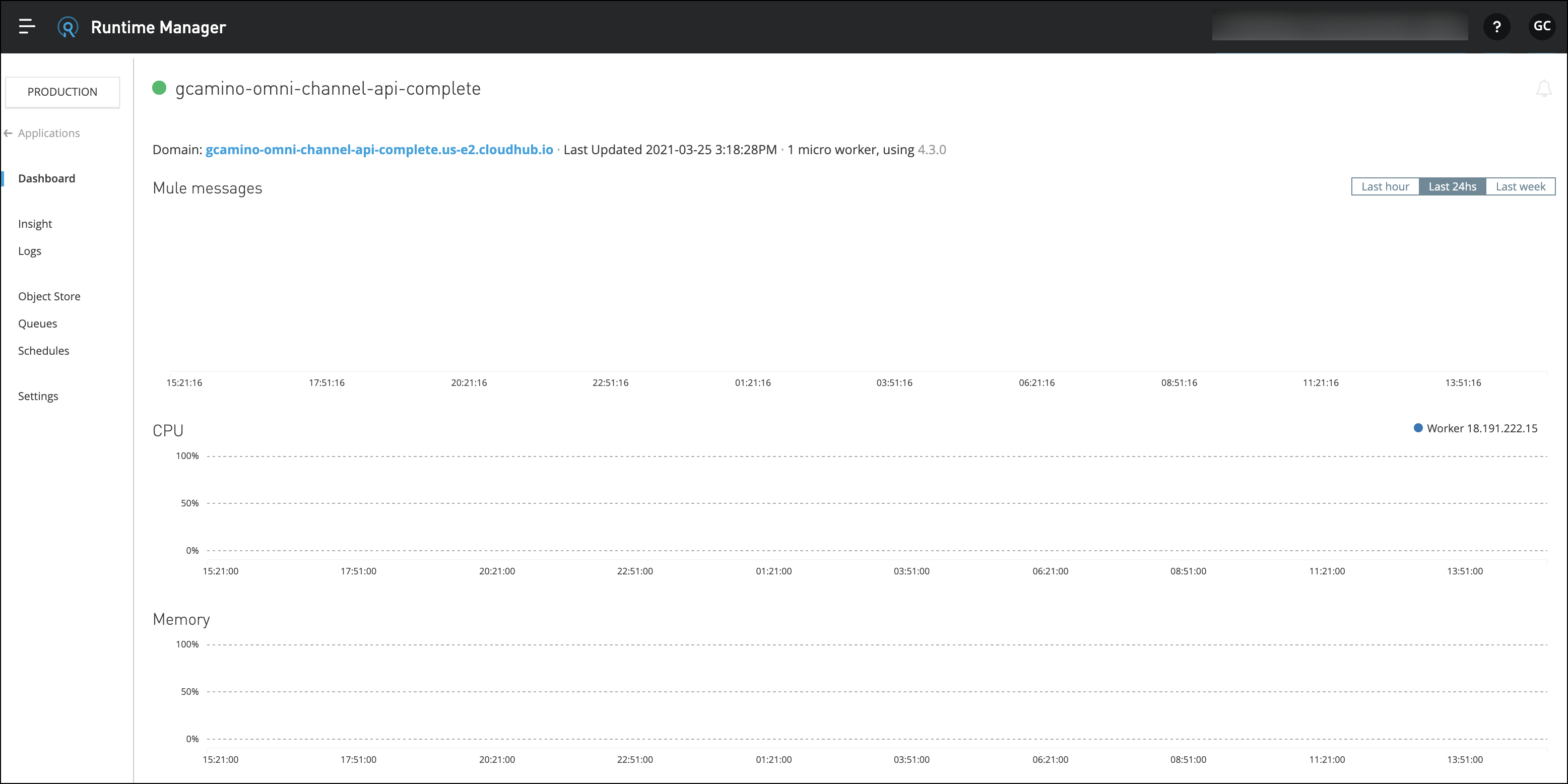Open the application Settings section
The height and width of the screenshot is (784, 1568).
click(x=38, y=396)
